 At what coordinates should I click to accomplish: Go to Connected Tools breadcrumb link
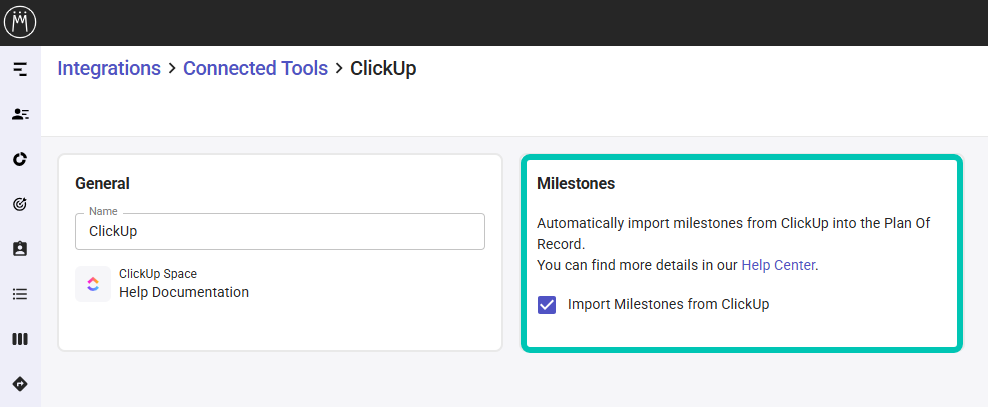[255, 68]
